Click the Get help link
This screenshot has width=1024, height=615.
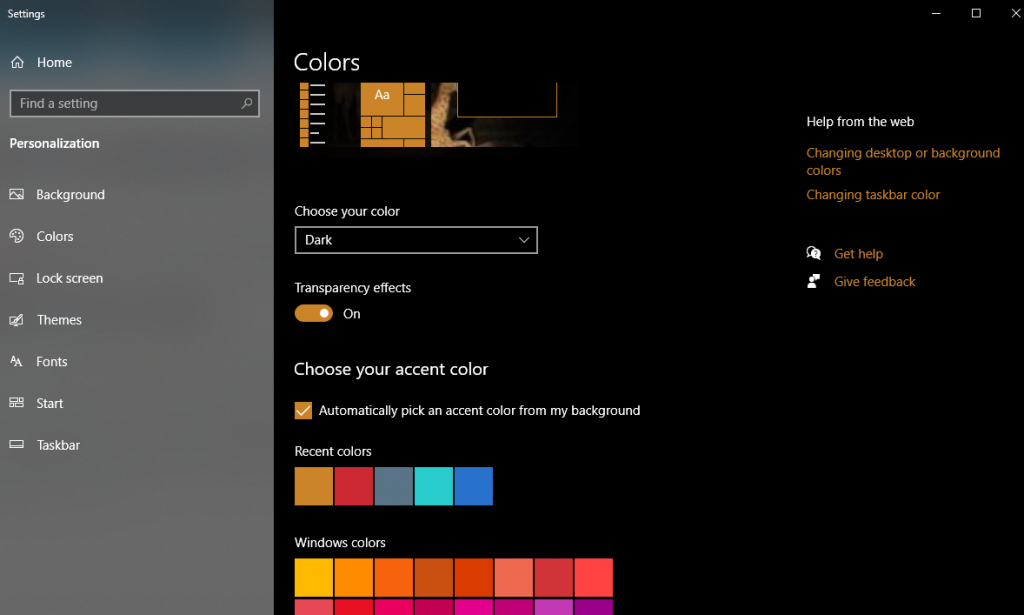point(858,253)
